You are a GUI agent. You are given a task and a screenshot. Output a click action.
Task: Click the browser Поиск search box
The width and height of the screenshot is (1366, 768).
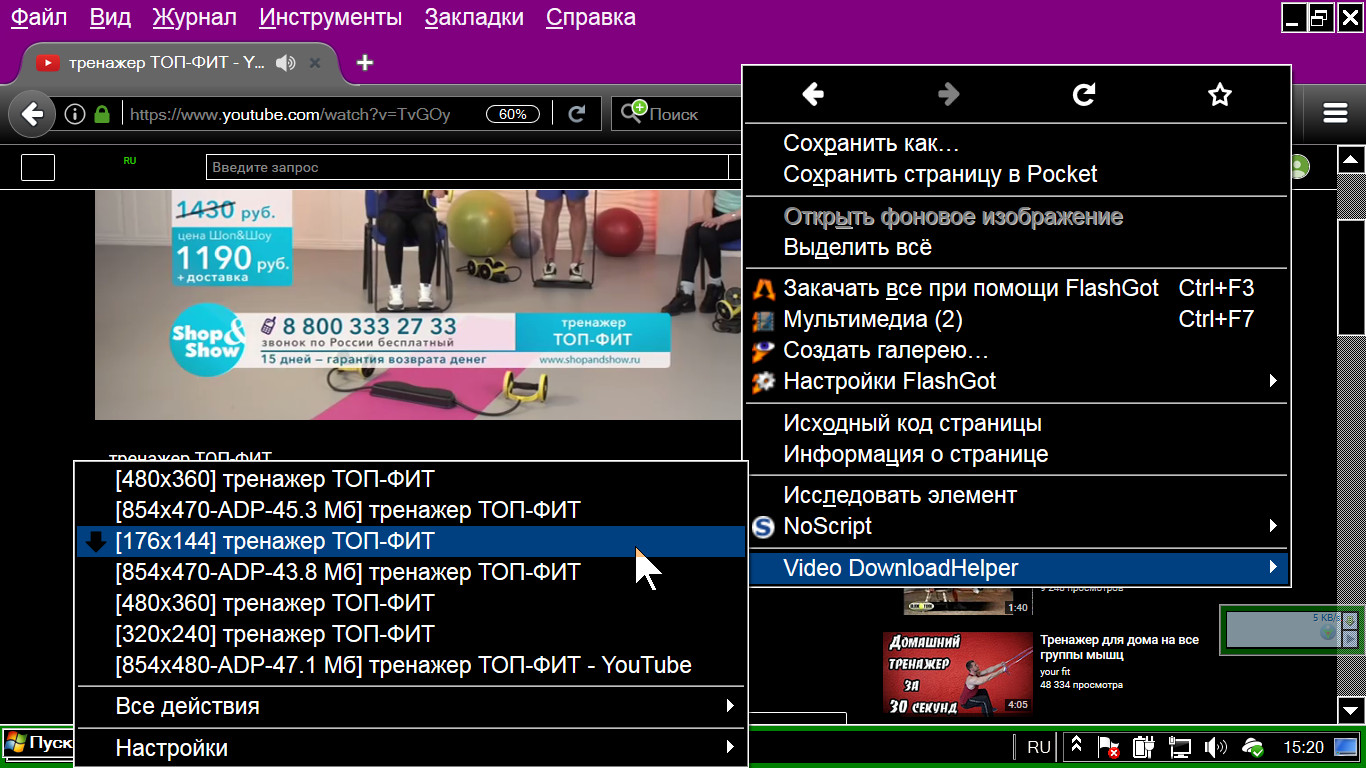[675, 114]
